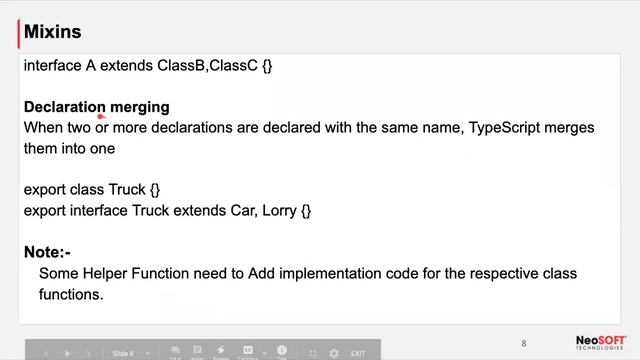The width and height of the screenshot is (640, 360).
Task: Toggle the captions icon
Action: click(x=248, y=351)
